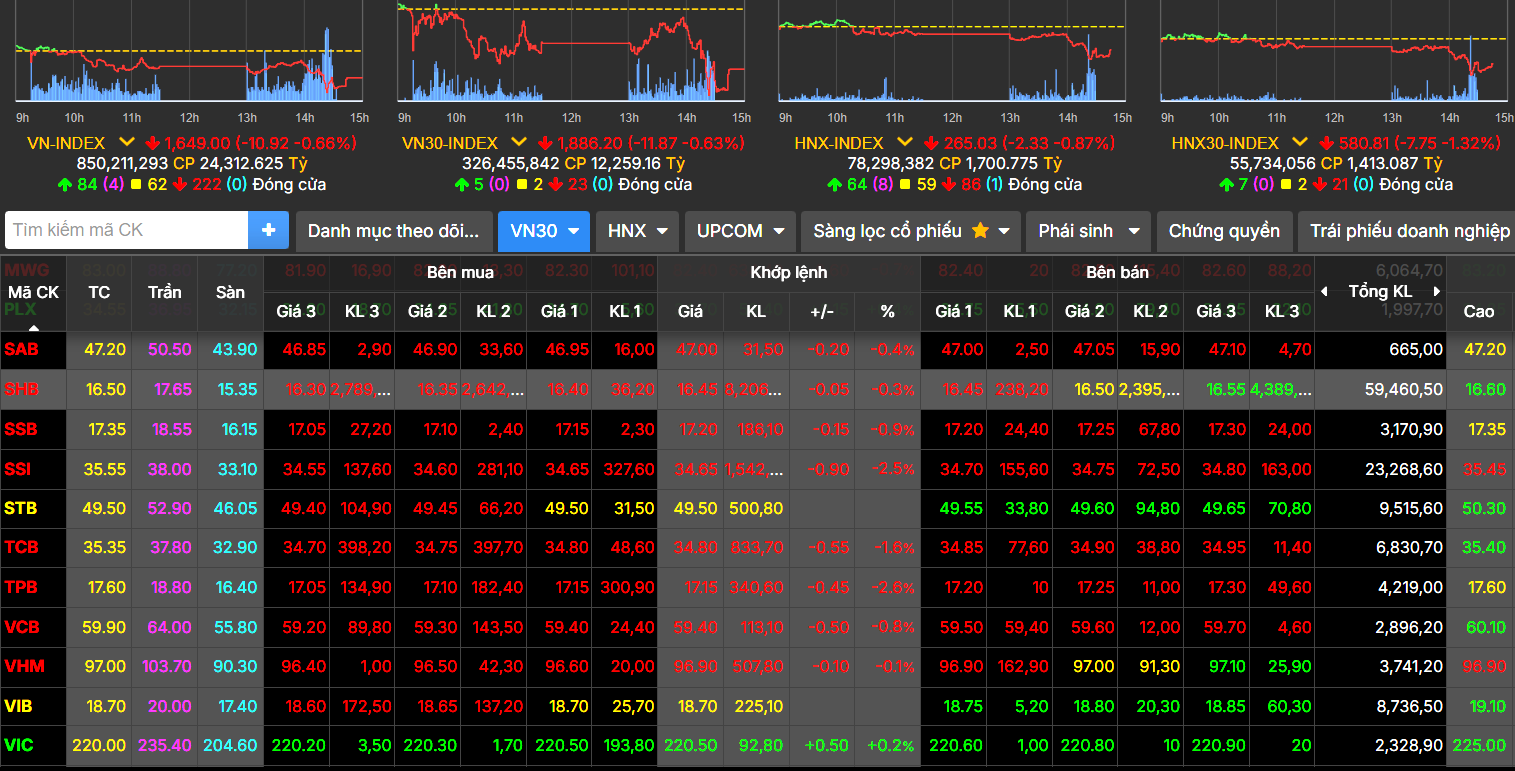The width and height of the screenshot is (1515, 771).
Task: Open the Phái sinh dropdown menu
Action: point(1087,231)
